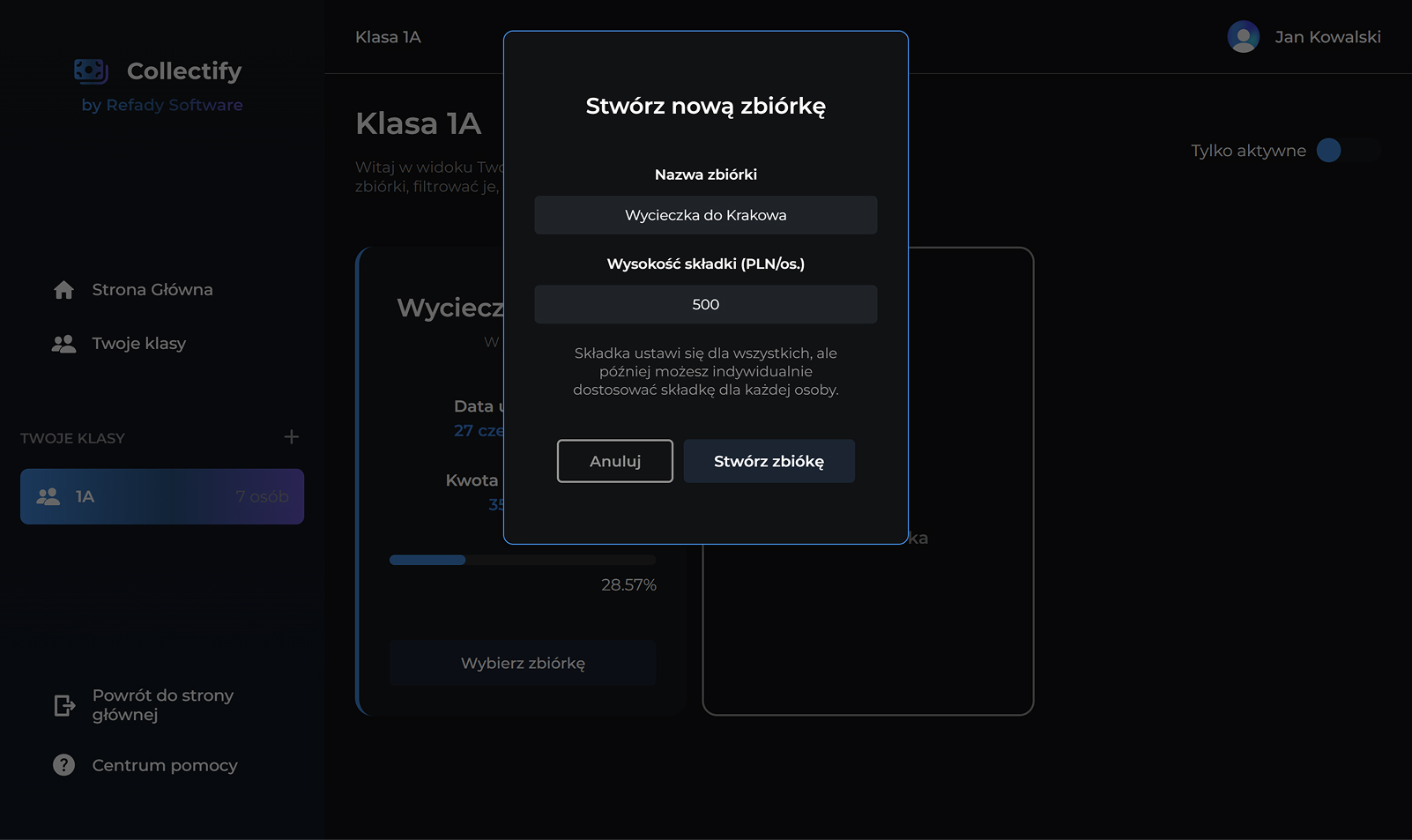Click the 28.57% collection progress bar

522,561
